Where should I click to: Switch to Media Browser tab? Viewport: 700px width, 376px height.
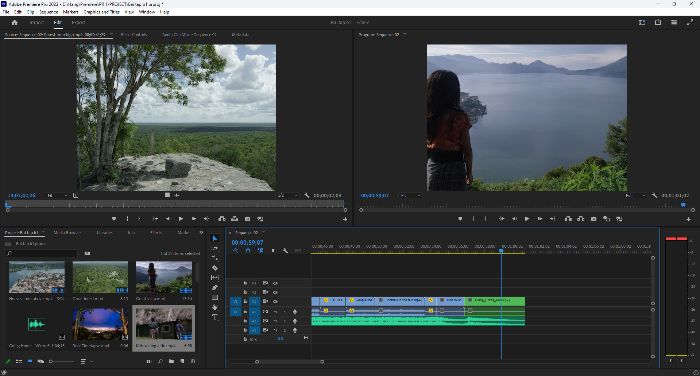[67, 233]
